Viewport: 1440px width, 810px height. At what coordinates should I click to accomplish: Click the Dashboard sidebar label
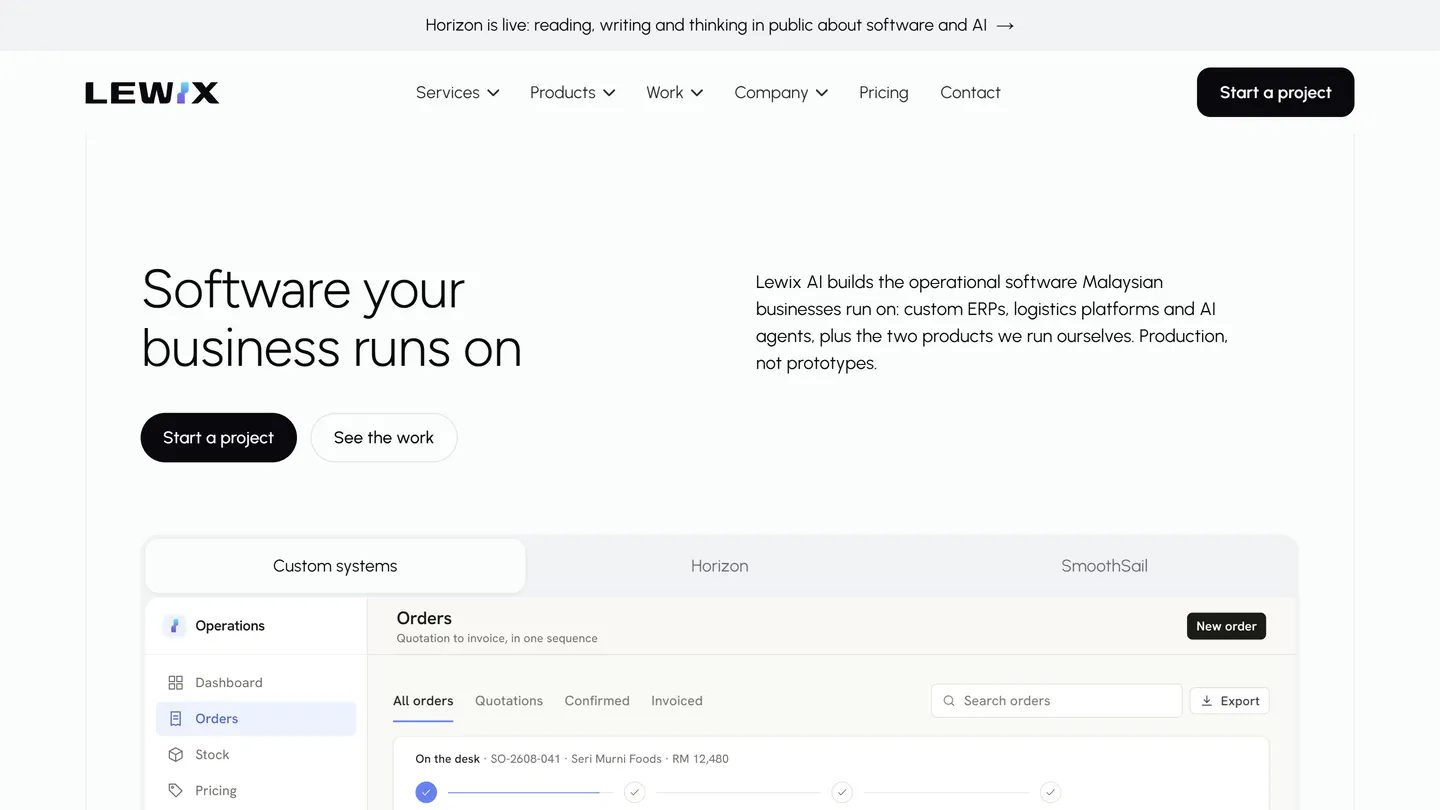point(229,683)
